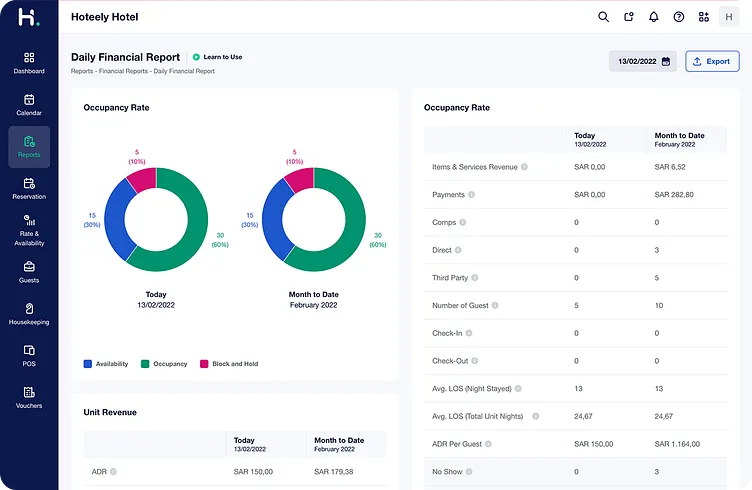This screenshot has height=490, width=752.
Task: Click info icon next to Check-In
Action: [x=469, y=333]
